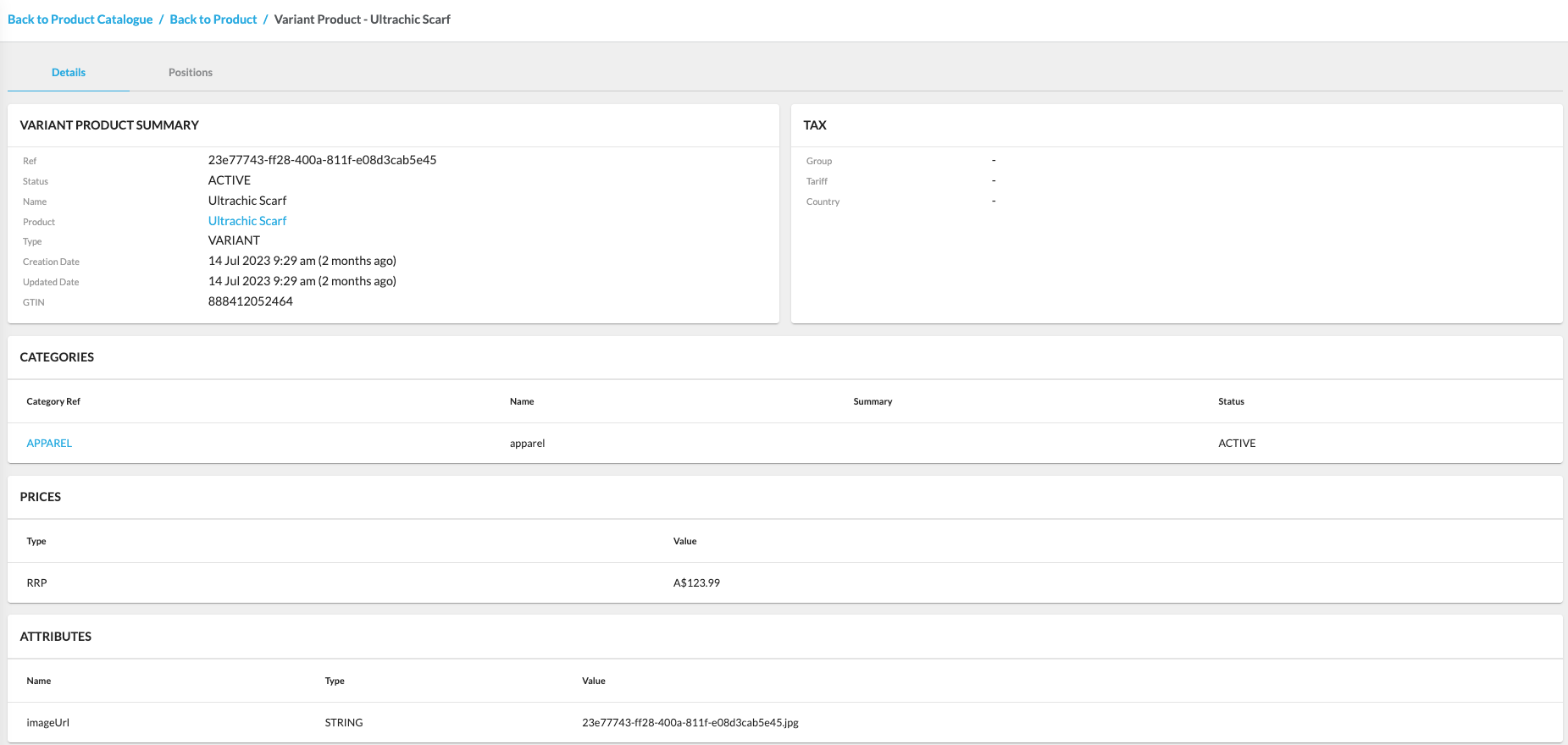Select the Details tab

(69, 73)
